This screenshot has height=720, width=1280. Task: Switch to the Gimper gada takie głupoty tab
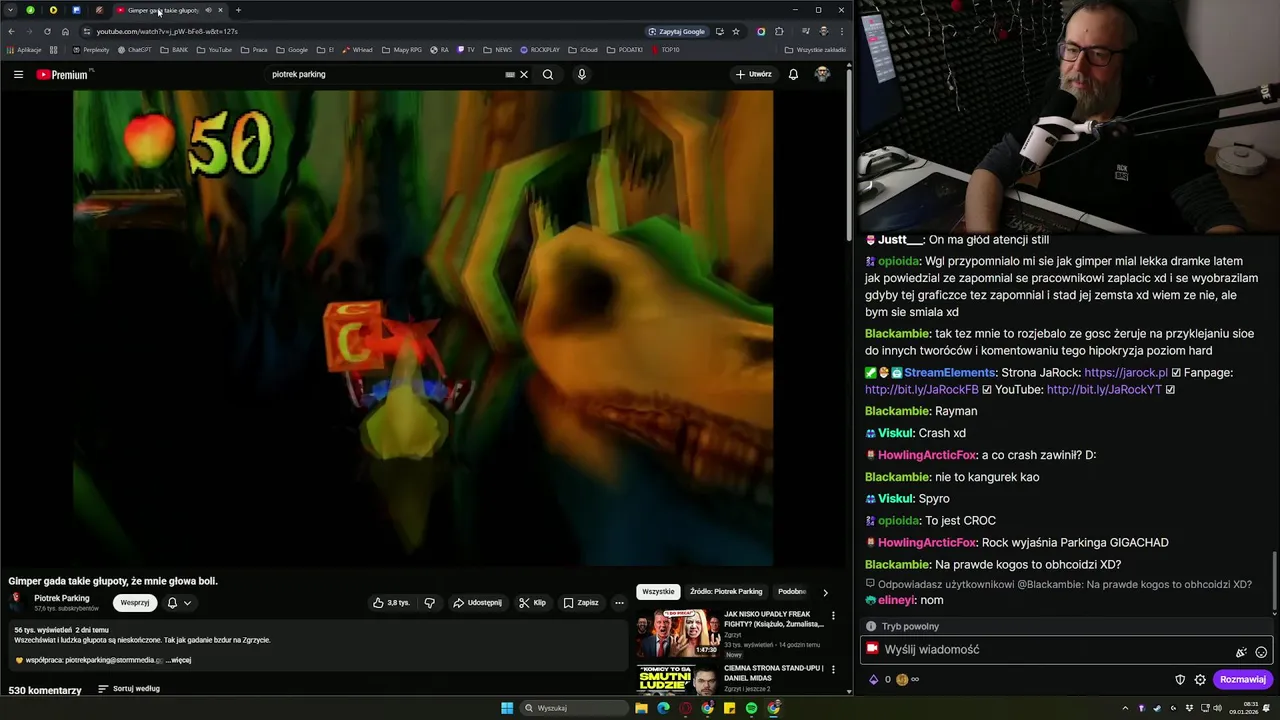163,10
